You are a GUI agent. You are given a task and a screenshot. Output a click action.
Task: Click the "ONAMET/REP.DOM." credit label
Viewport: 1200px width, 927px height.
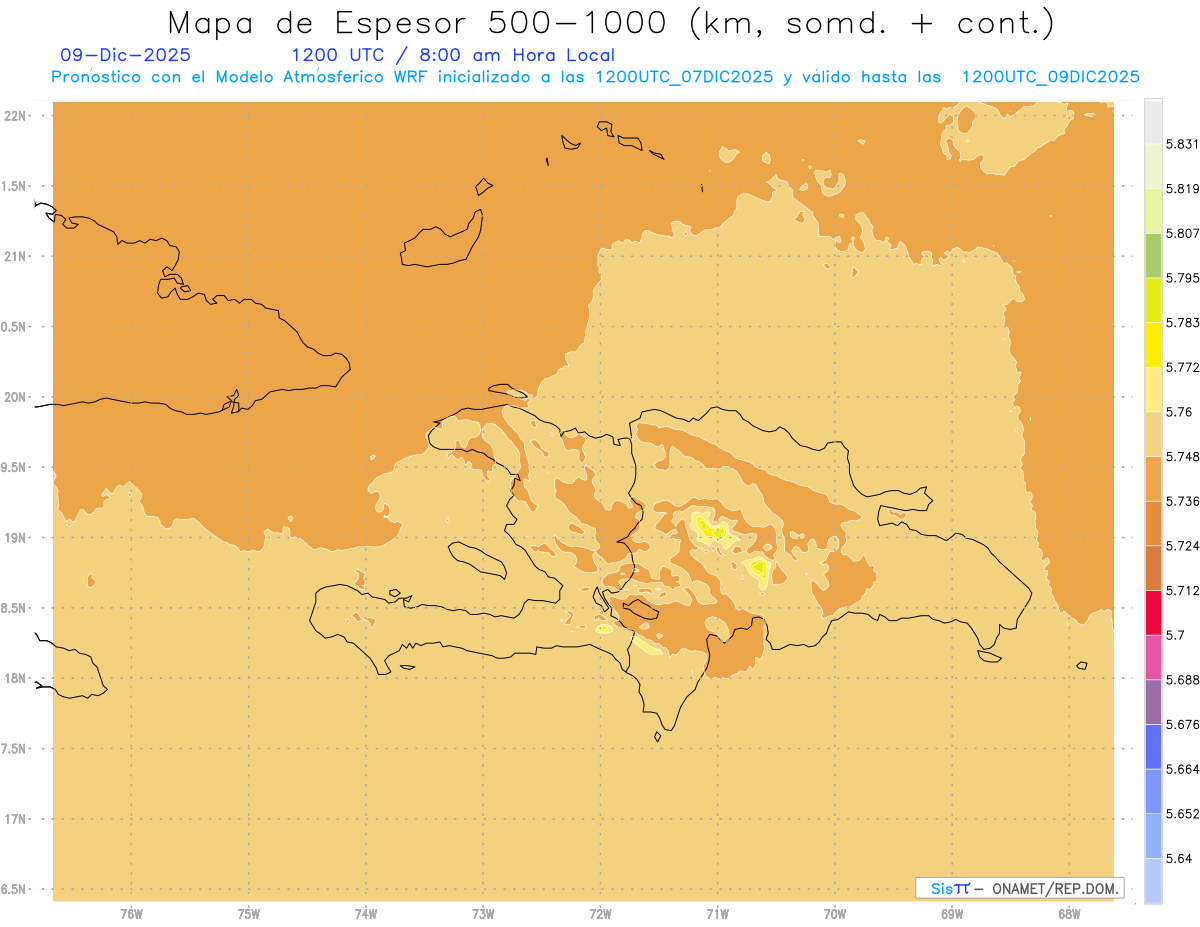click(x=1056, y=888)
